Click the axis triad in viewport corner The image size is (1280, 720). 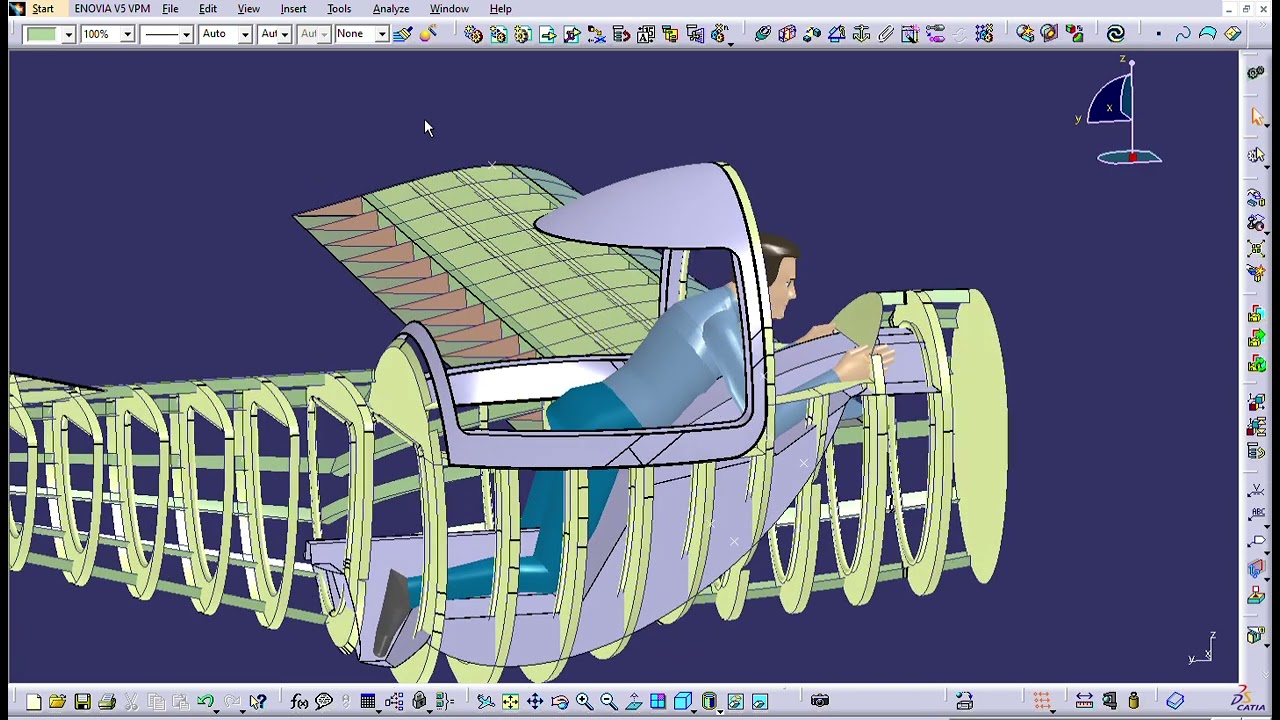1202,648
